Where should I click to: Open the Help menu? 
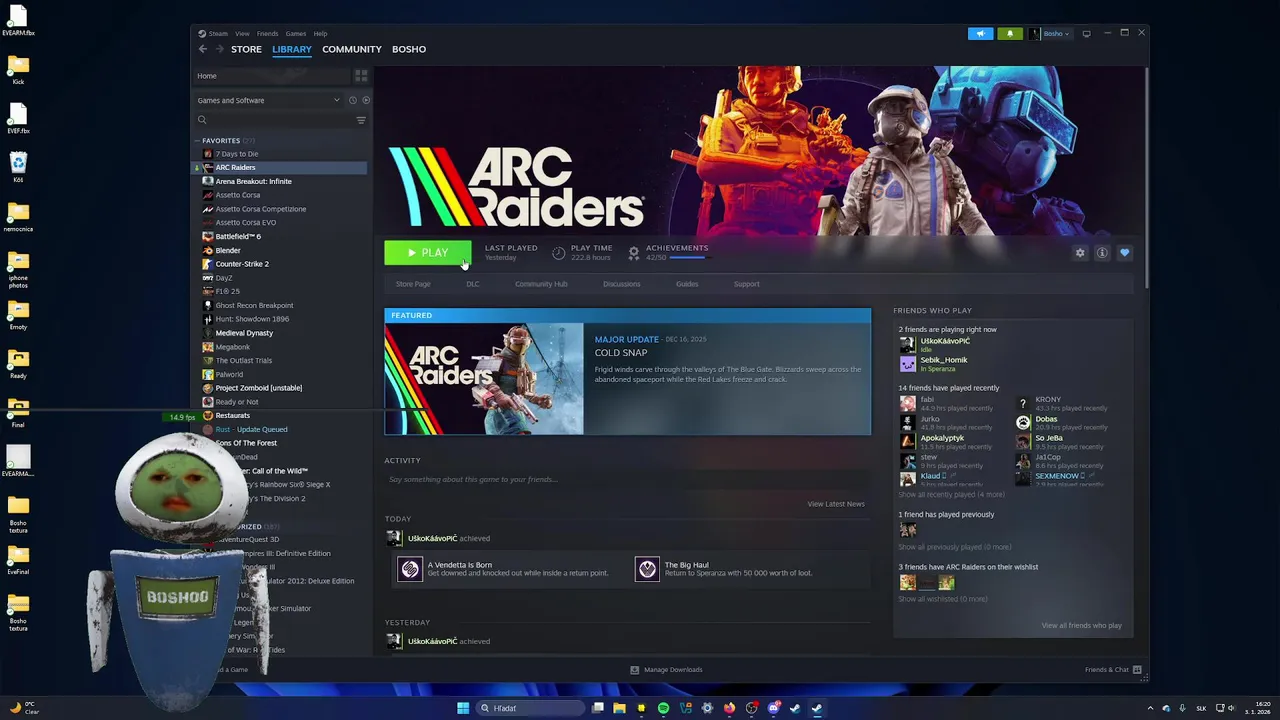coord(320,33)
